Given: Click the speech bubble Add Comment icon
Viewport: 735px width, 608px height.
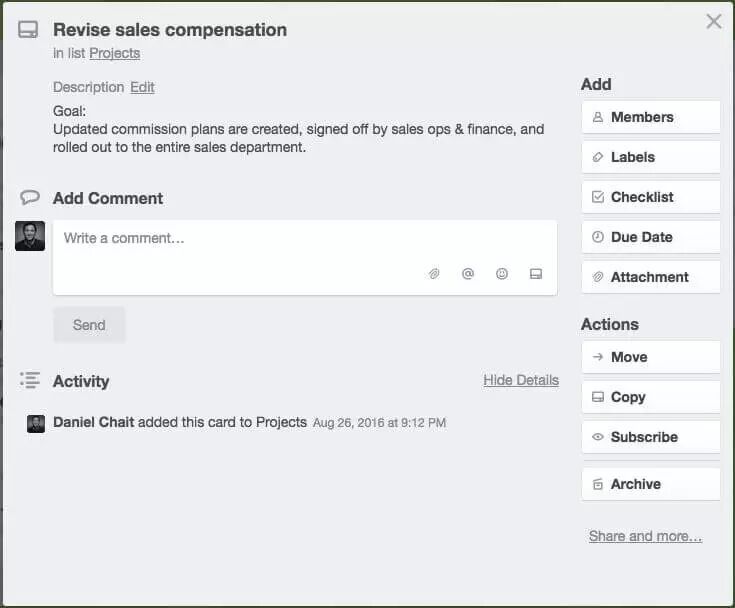Looking at the screenshot, I should click(30, 197).
